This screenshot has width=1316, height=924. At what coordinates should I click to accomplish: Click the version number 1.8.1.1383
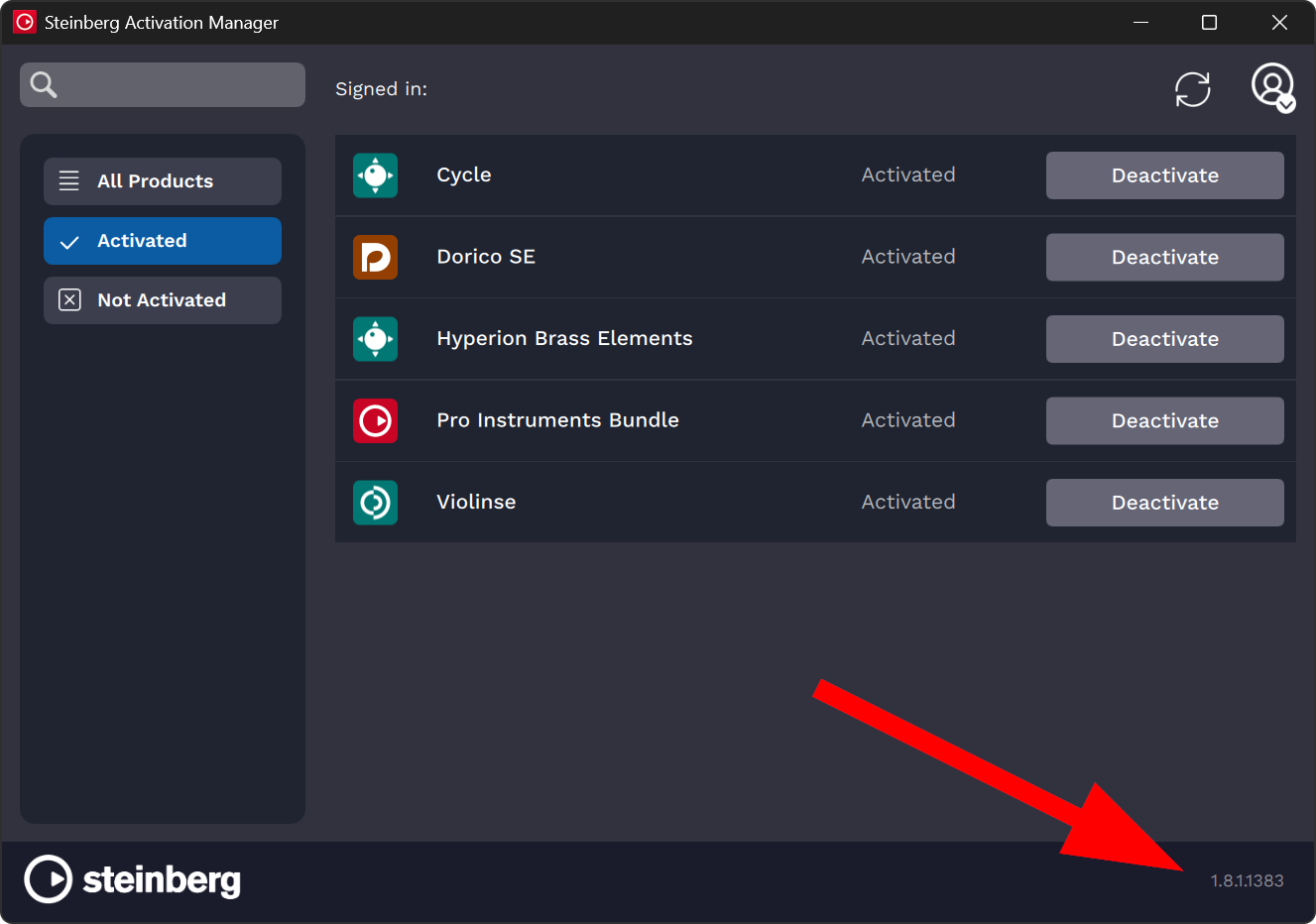pyautogui.click(x=1248, y=880)
